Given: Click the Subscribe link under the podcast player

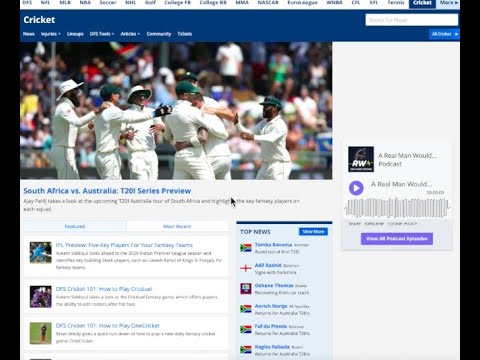Looking at the screenshot, I should (374, 224).
